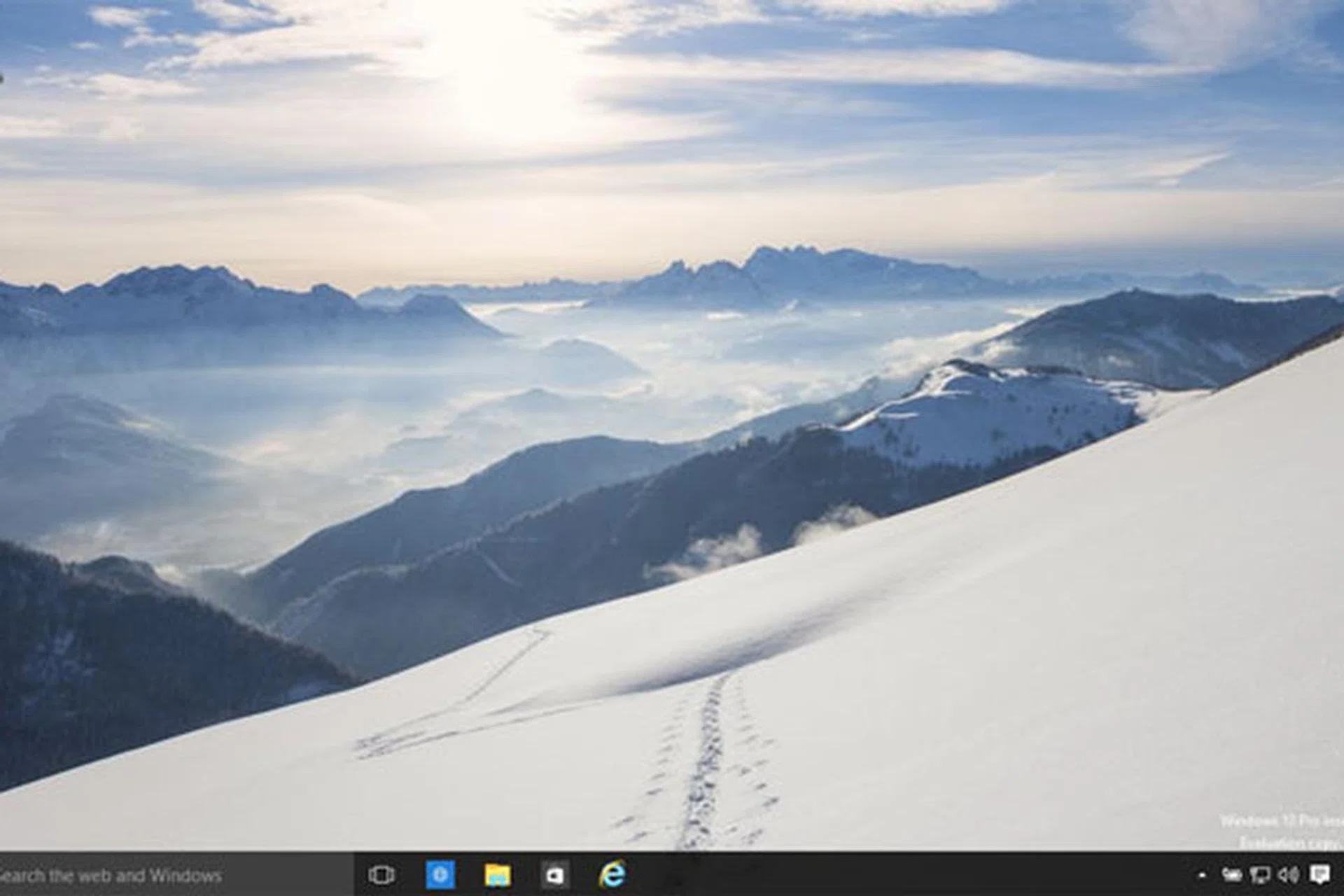Open Task View from the taskbar

[x=381, y=875]
